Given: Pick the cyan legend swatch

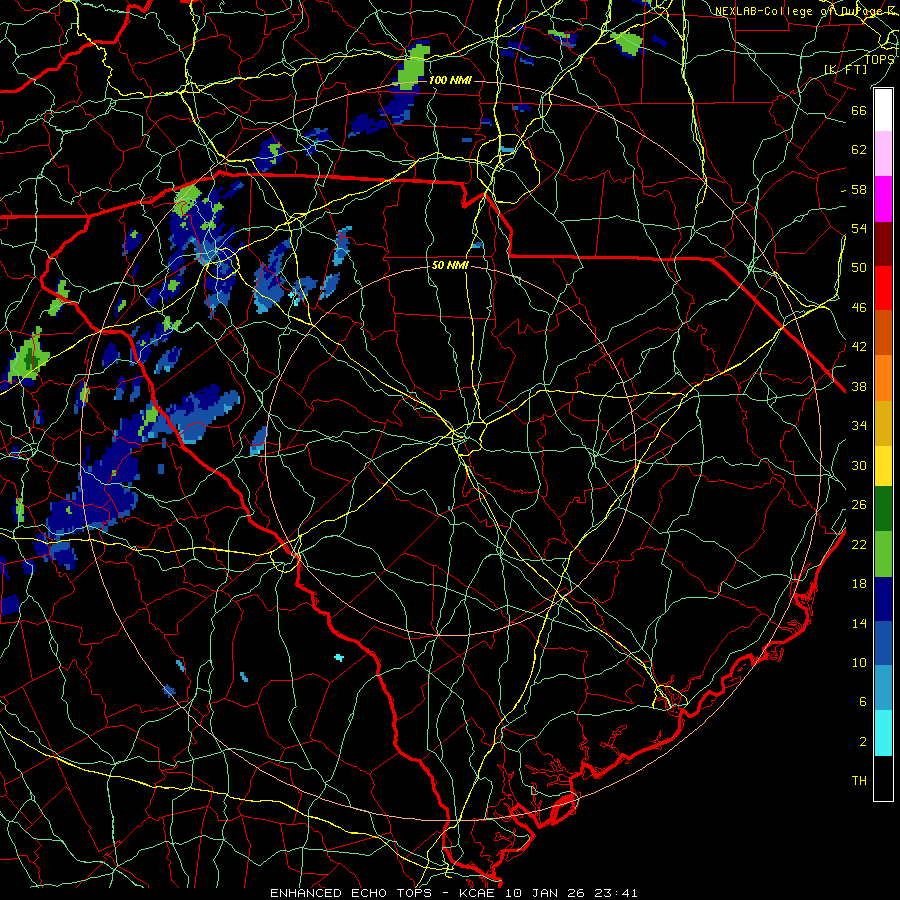Looking at the screenshot, I should coord(883,733).
